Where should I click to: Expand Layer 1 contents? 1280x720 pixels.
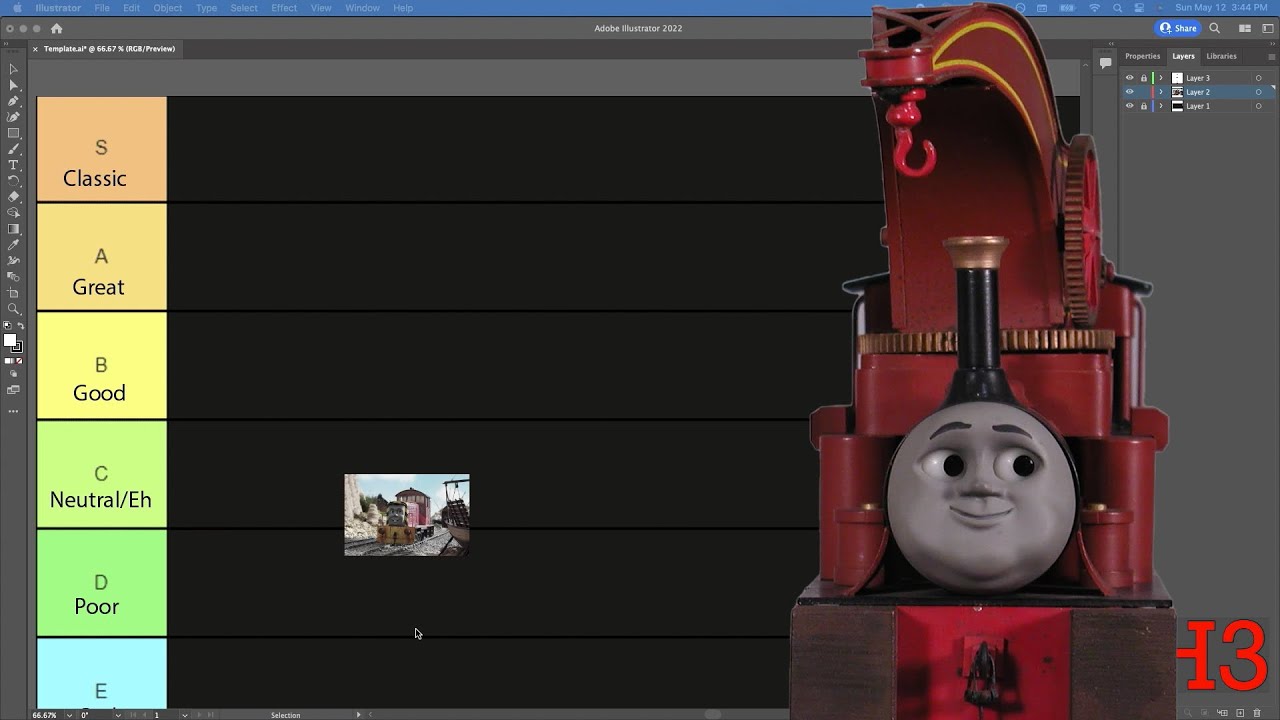1161,106
